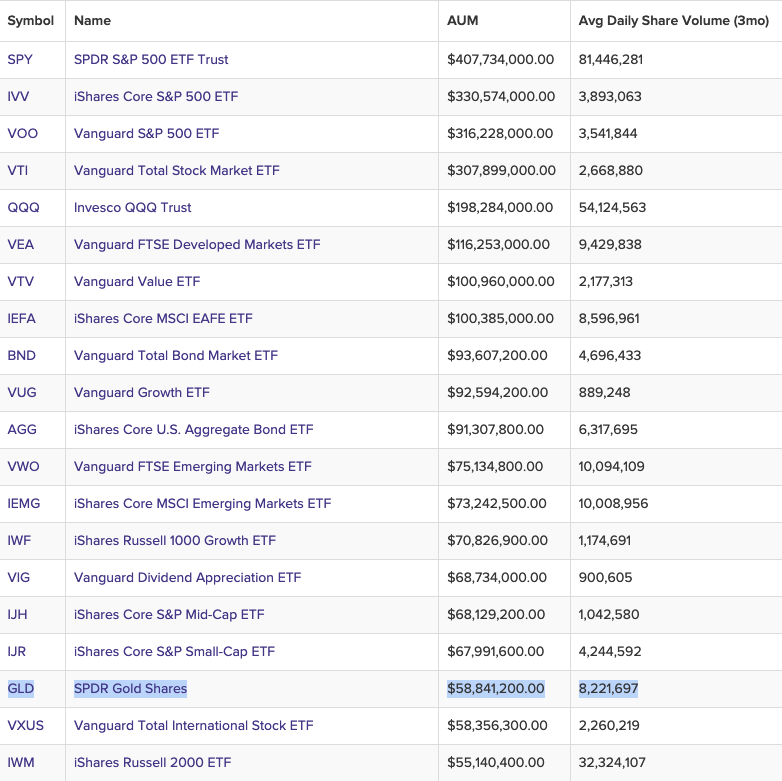Click the AGG symbol link
Viewport: 782px width, 781px height.
tap(22, 429)
